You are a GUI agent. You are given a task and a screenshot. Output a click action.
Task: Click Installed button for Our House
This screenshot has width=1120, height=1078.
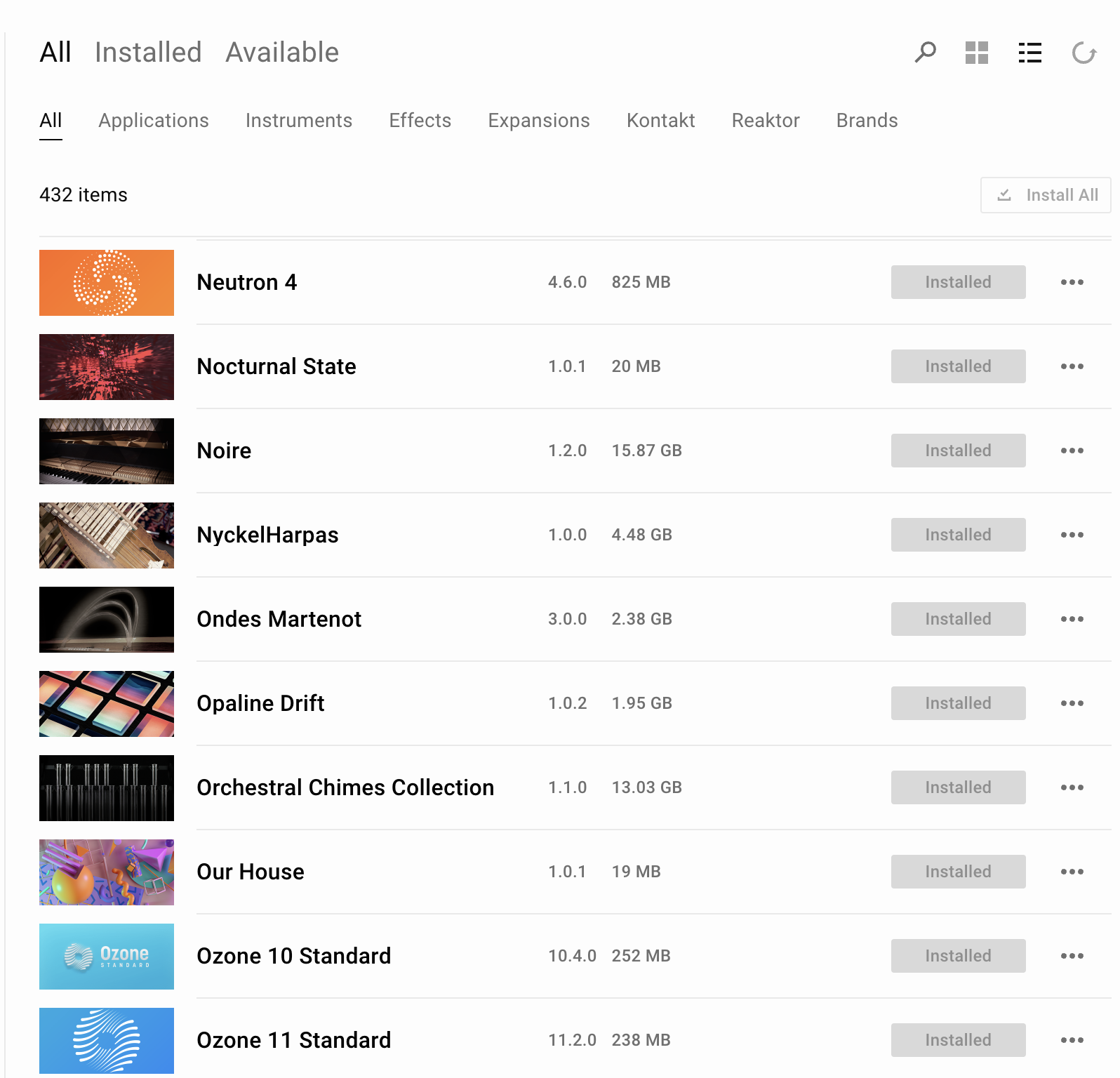(959, 872)
